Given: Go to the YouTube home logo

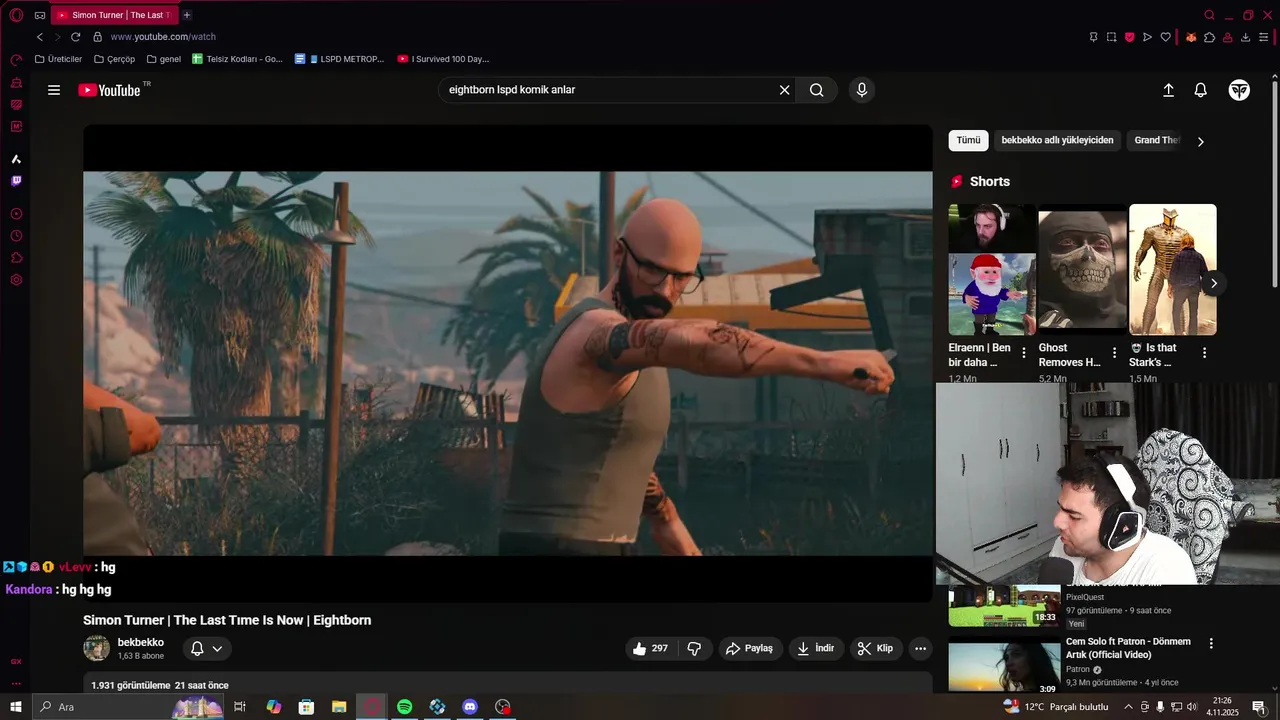Looking at the screenshot, I should pyautogui.click(x=110, y=90).
